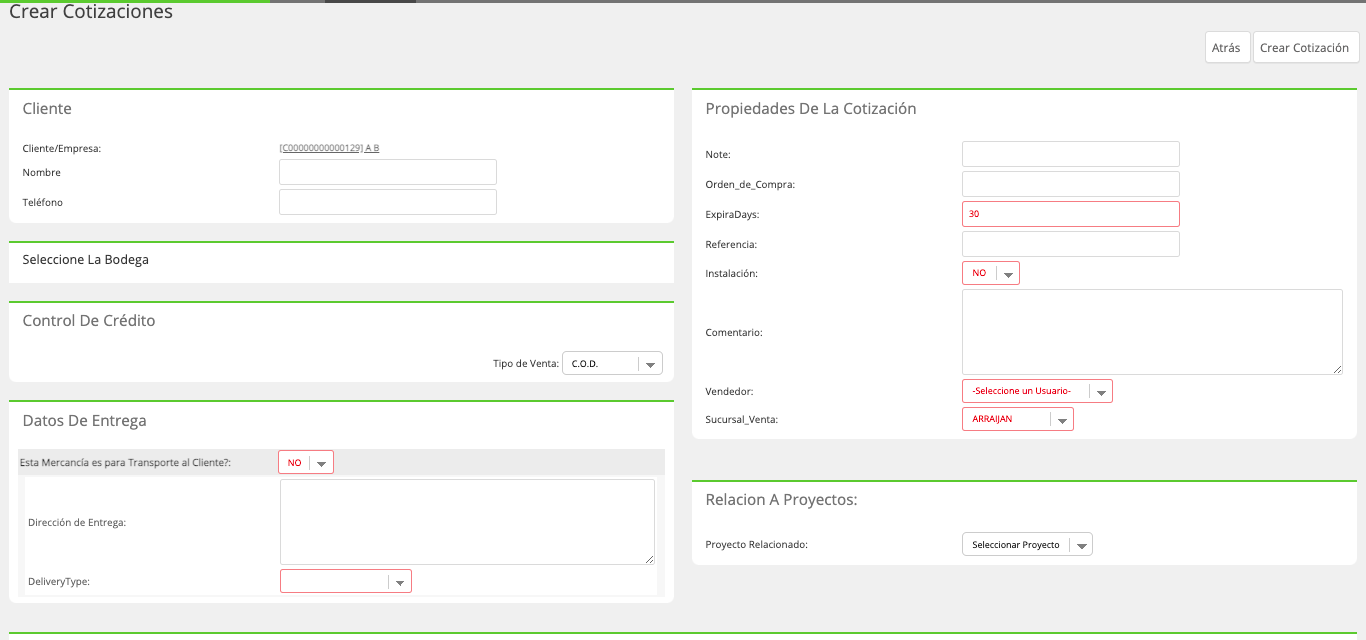Click the Atrás button
Screen dimensions: 1366x640
click(1227, 48)
